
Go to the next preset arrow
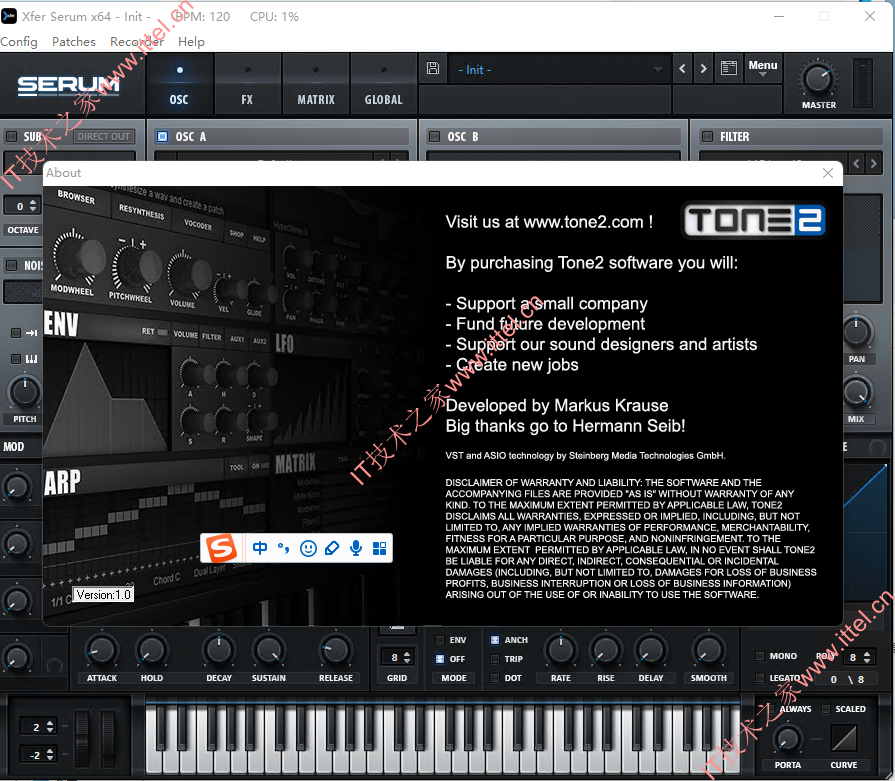[704, 69]
